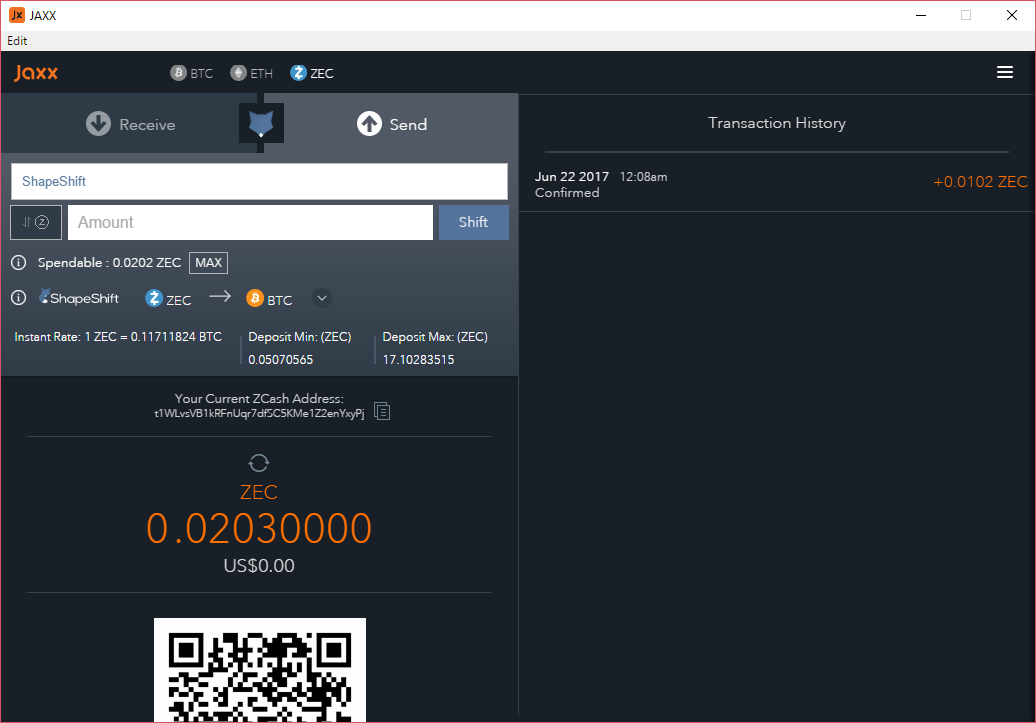Click the +0.0102 ZEC transaction amount

coord(980,182)
